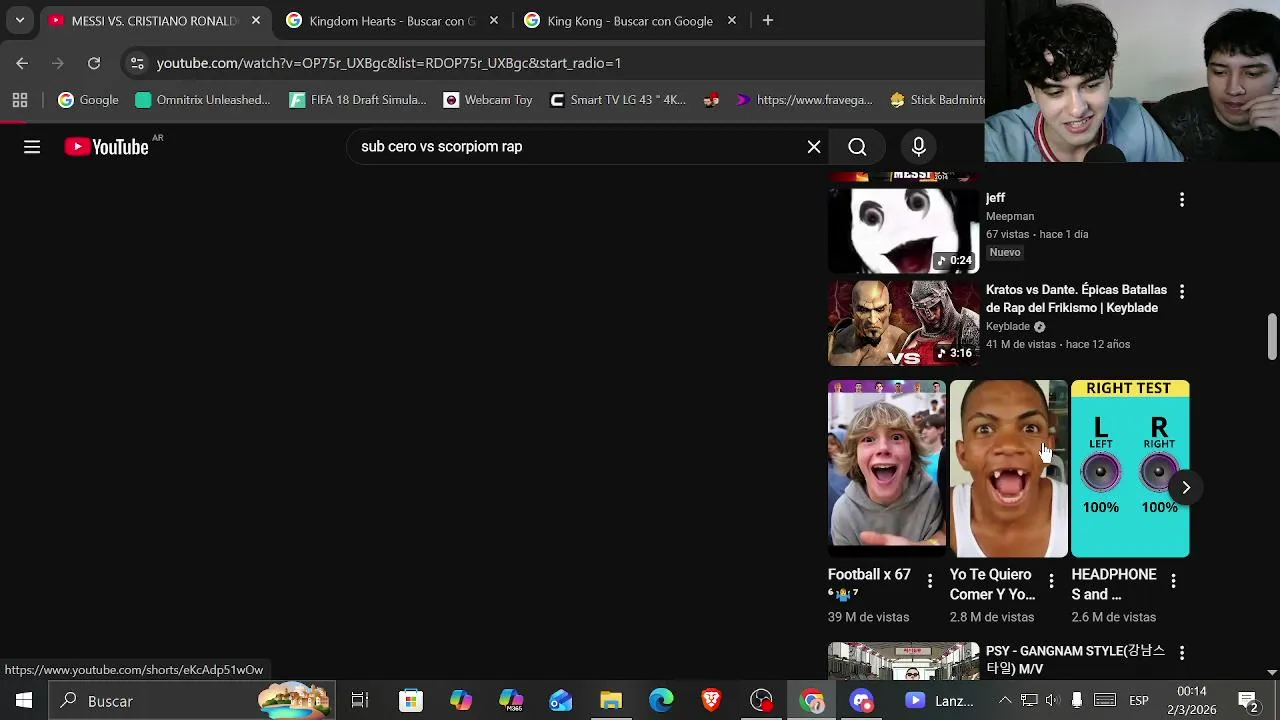Screen dimensions: 1280x720
Task: Open Brave browser from the taskbar
Action: point(711,701)
